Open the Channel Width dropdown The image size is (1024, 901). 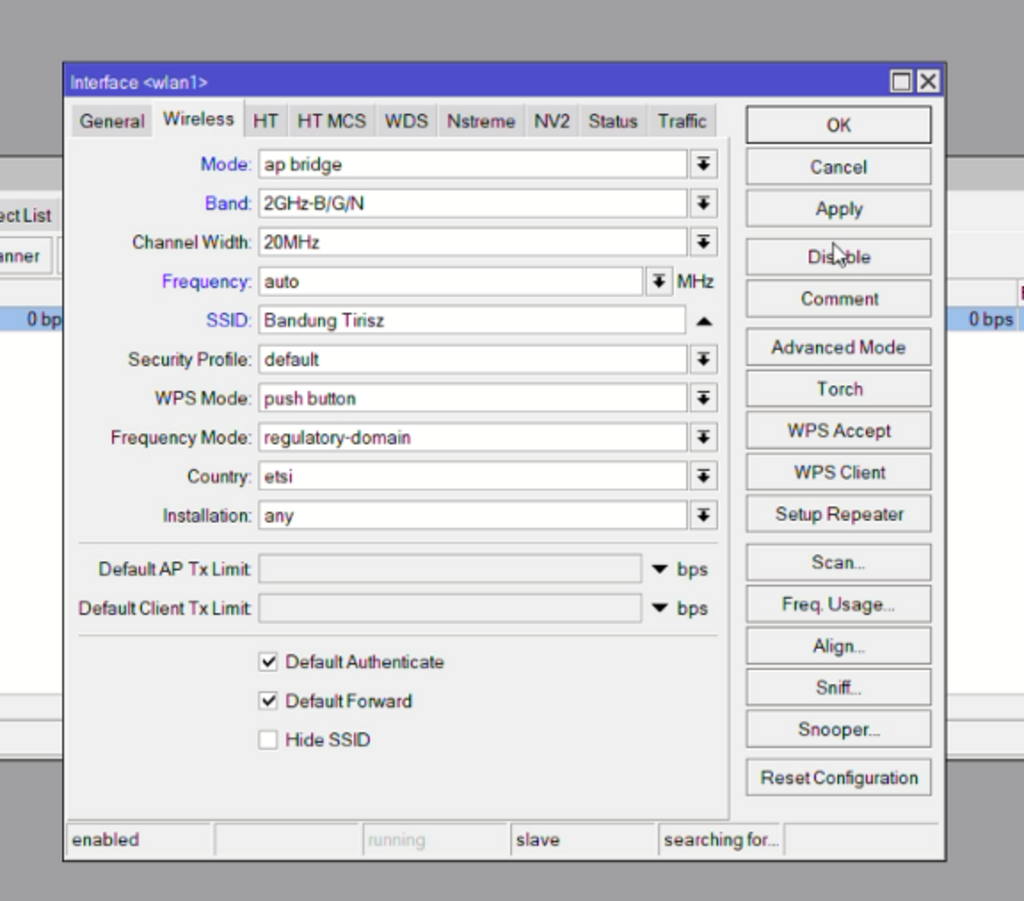pos(703,242)
